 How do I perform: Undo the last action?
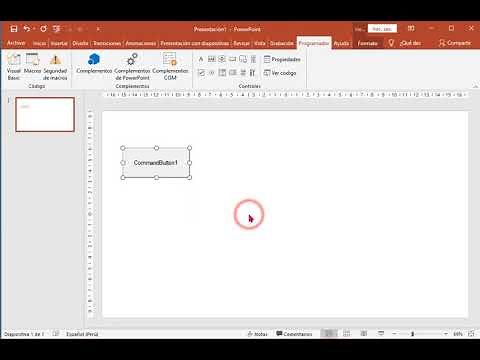pos(26,29)
